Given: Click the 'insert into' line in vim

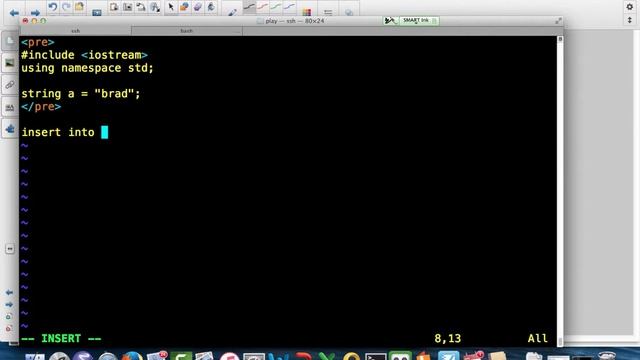Looking at the screenshot, I should [58, 132].
